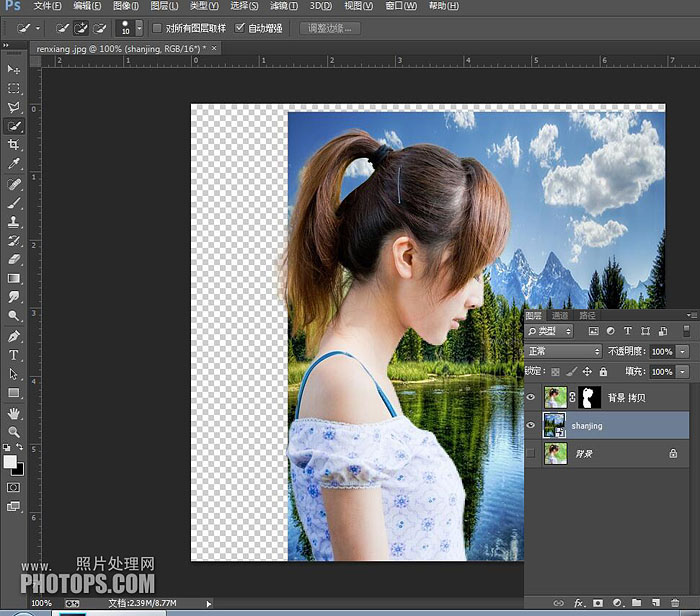The height and width of the screenshot is (616, 700).
Task: Select the Dodge tool
Action: [13, 316]
